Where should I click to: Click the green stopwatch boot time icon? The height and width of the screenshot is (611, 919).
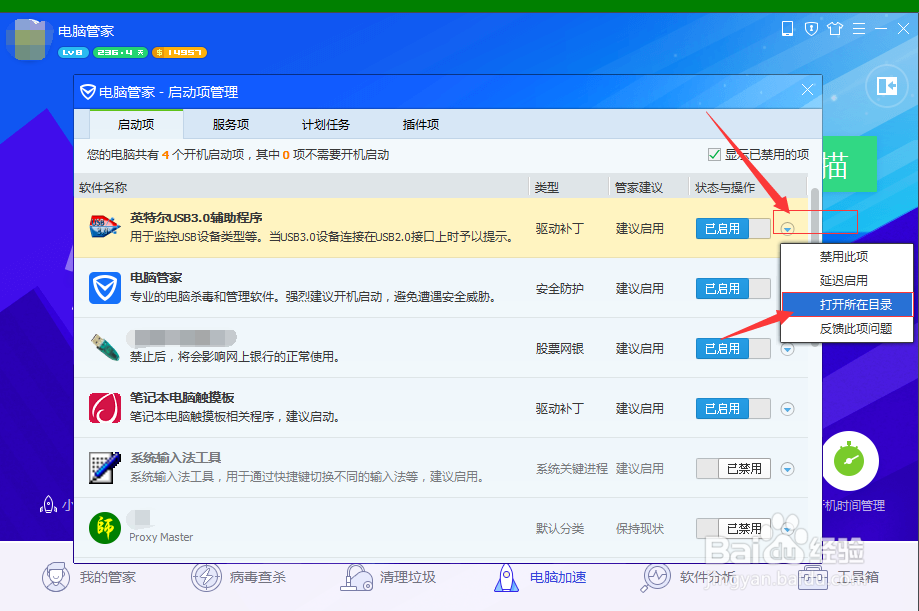pyautogui.click(x=849, y=461)
